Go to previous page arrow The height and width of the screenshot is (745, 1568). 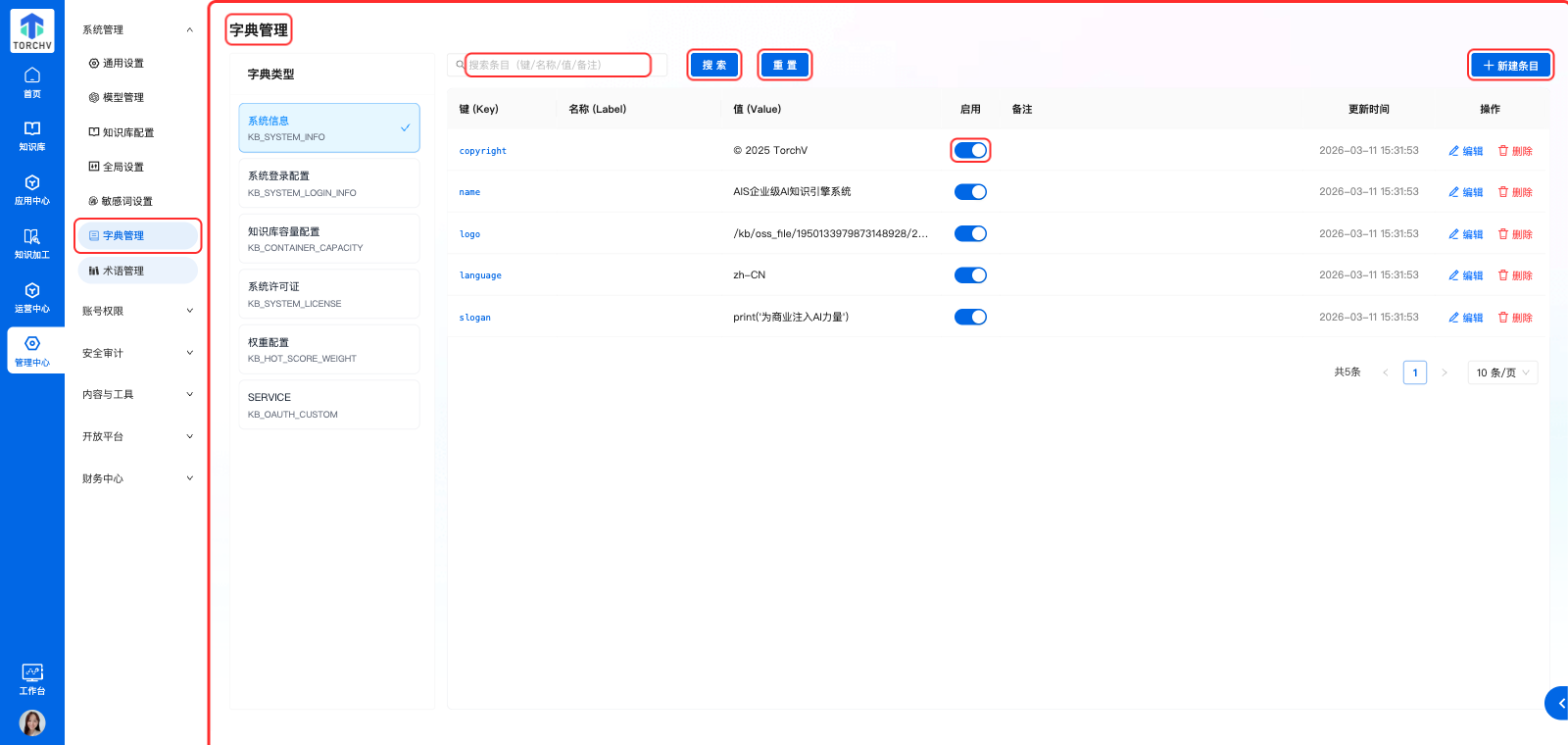[x=1386, y=372]
